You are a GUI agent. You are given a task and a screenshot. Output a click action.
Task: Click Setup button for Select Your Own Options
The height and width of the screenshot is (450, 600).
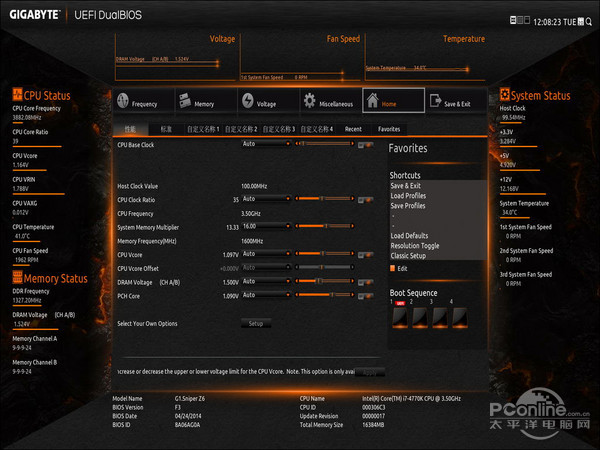pyautogui.click(x=256, y=323)
